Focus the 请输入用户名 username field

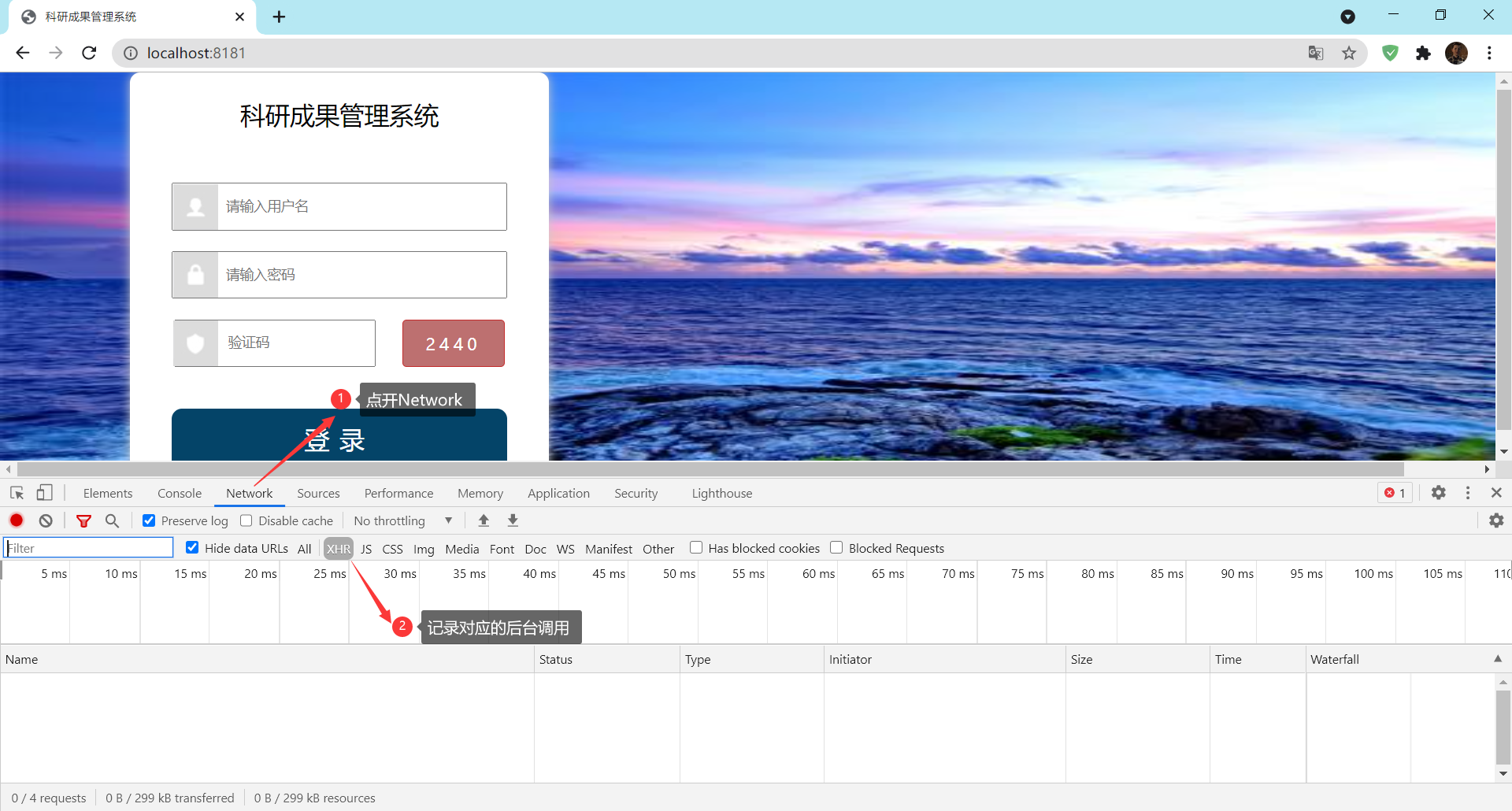tap(339, 206)
